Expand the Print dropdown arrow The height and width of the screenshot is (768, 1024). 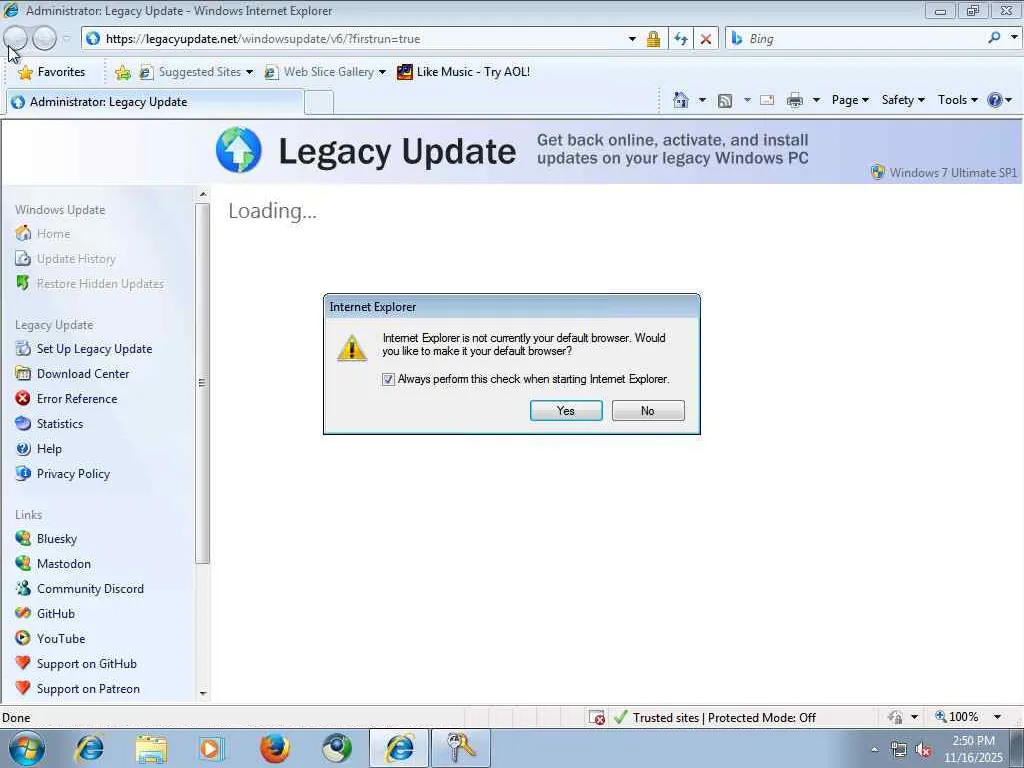tap(816, 101)
